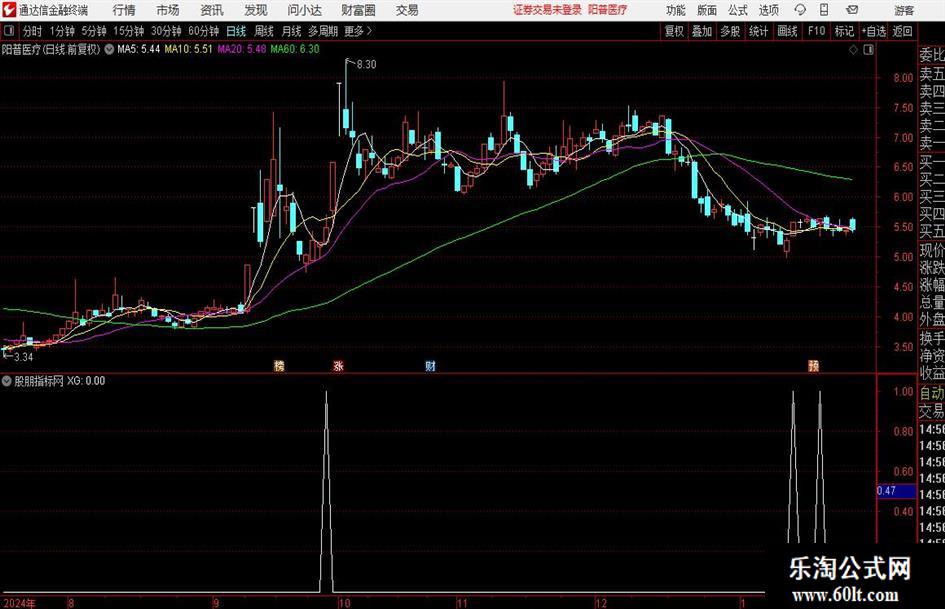Click the diamond icon above the chart

pos(853,50)
